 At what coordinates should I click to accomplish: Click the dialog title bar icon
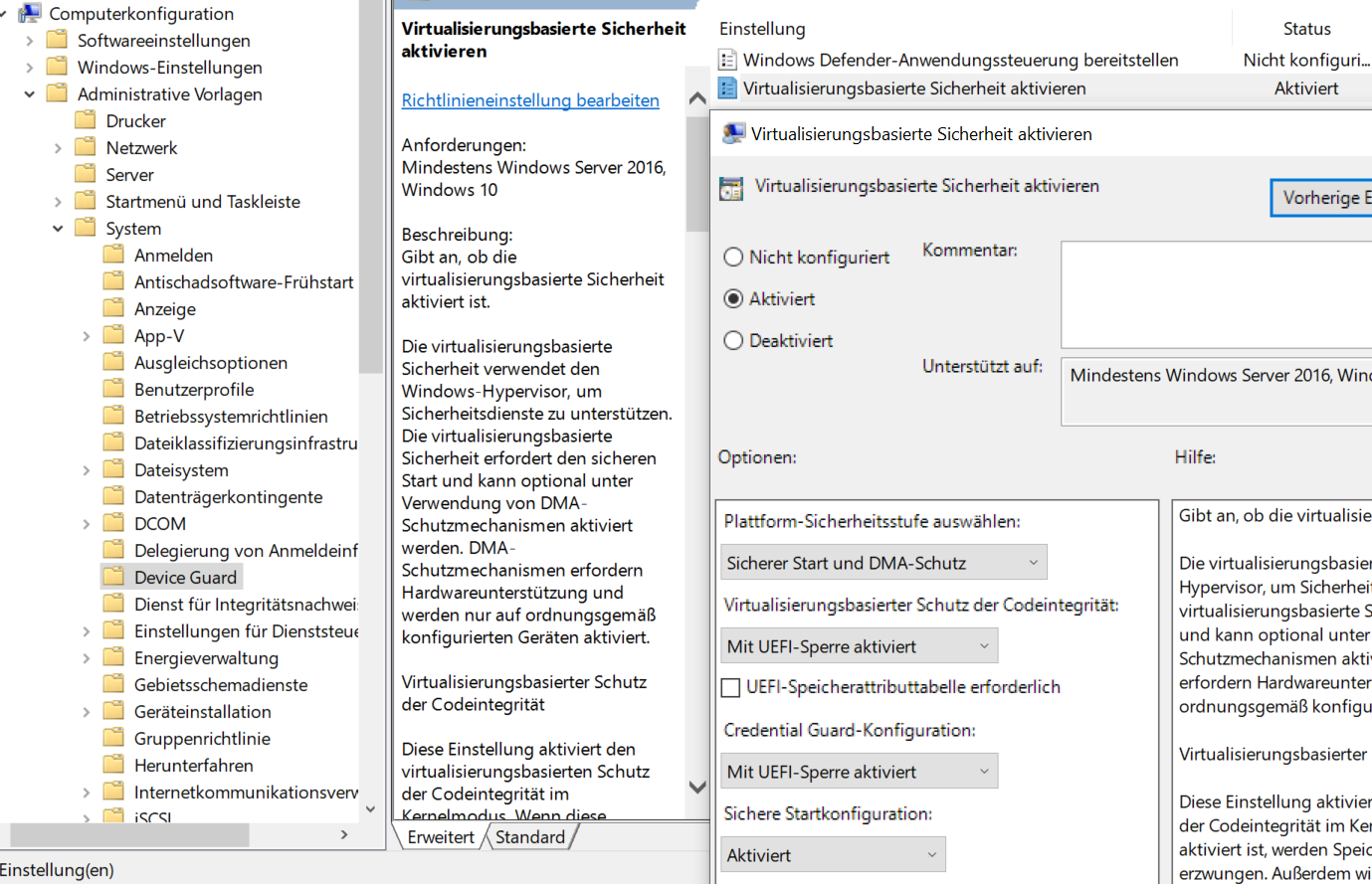click(x=733, y=133)
